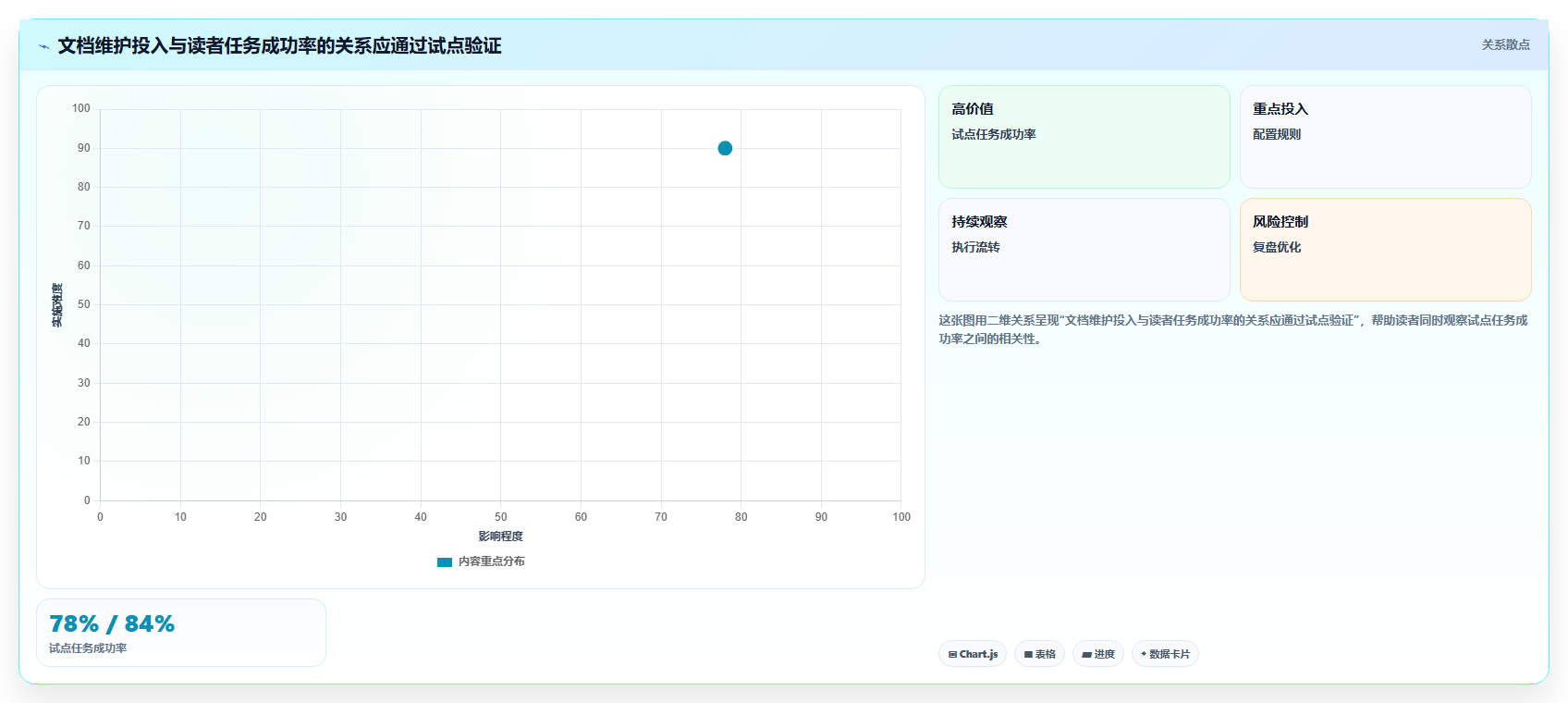This screenshot has height=703, width=1568.
Task: Select the 进度 tag chip
Action: pyautogui.click(x=1098, y=654)
